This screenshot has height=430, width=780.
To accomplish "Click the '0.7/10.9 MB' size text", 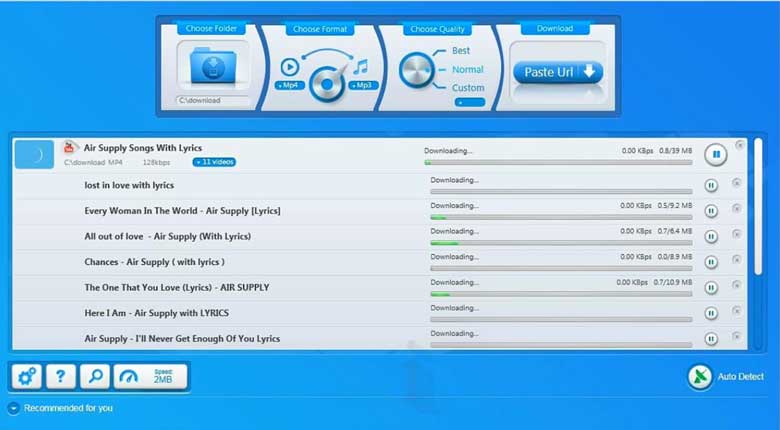I will tap(673, 282).
